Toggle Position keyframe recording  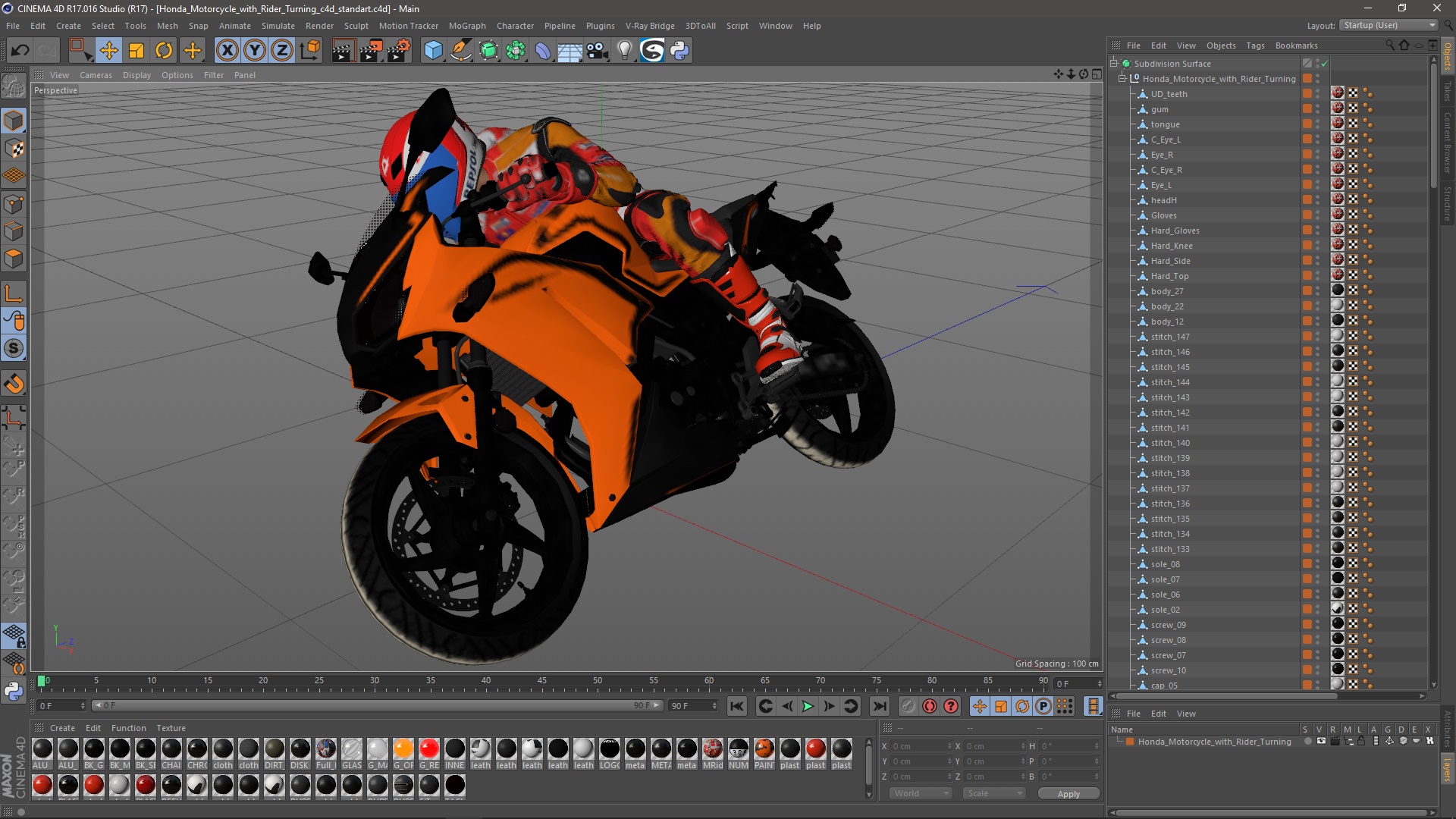980,707
